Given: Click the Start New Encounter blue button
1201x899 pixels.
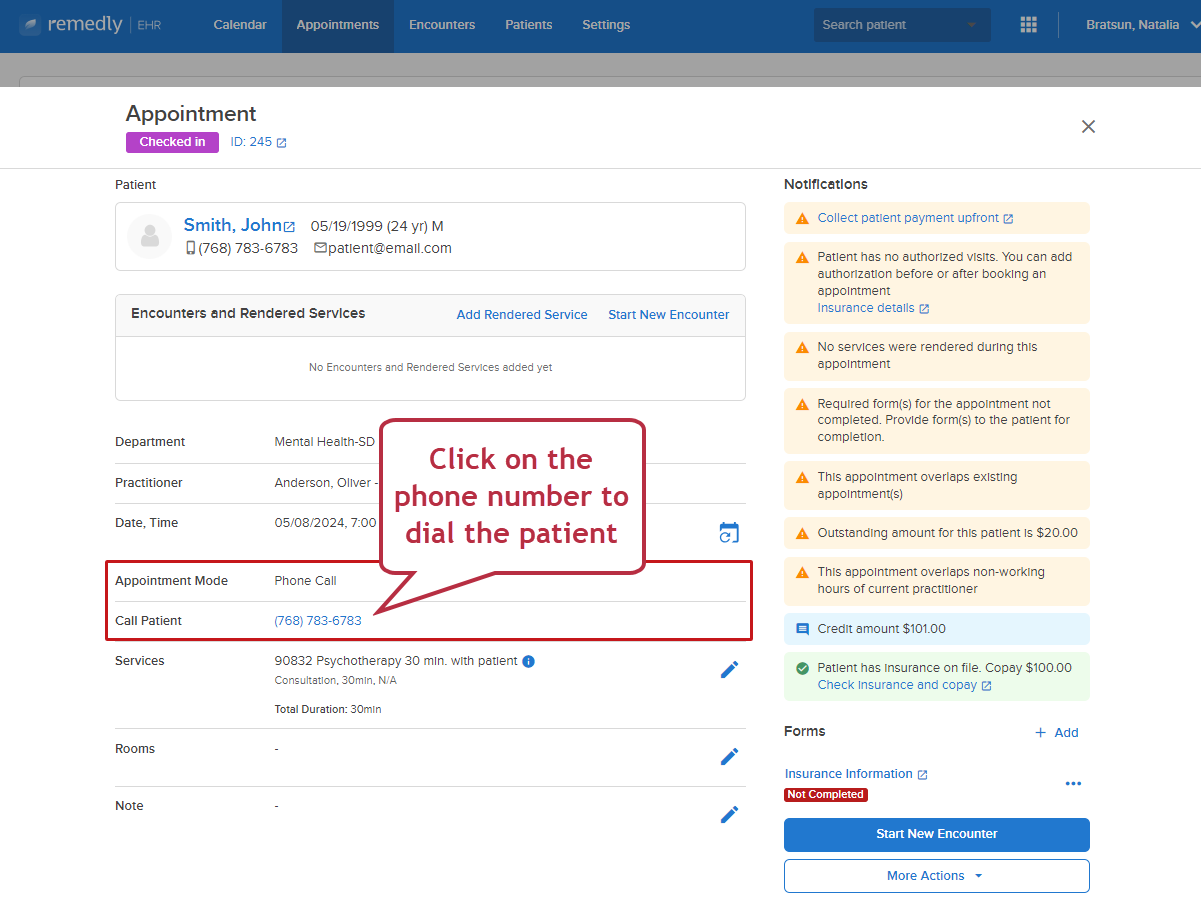Looking at the screenshot, I should 937,834.
